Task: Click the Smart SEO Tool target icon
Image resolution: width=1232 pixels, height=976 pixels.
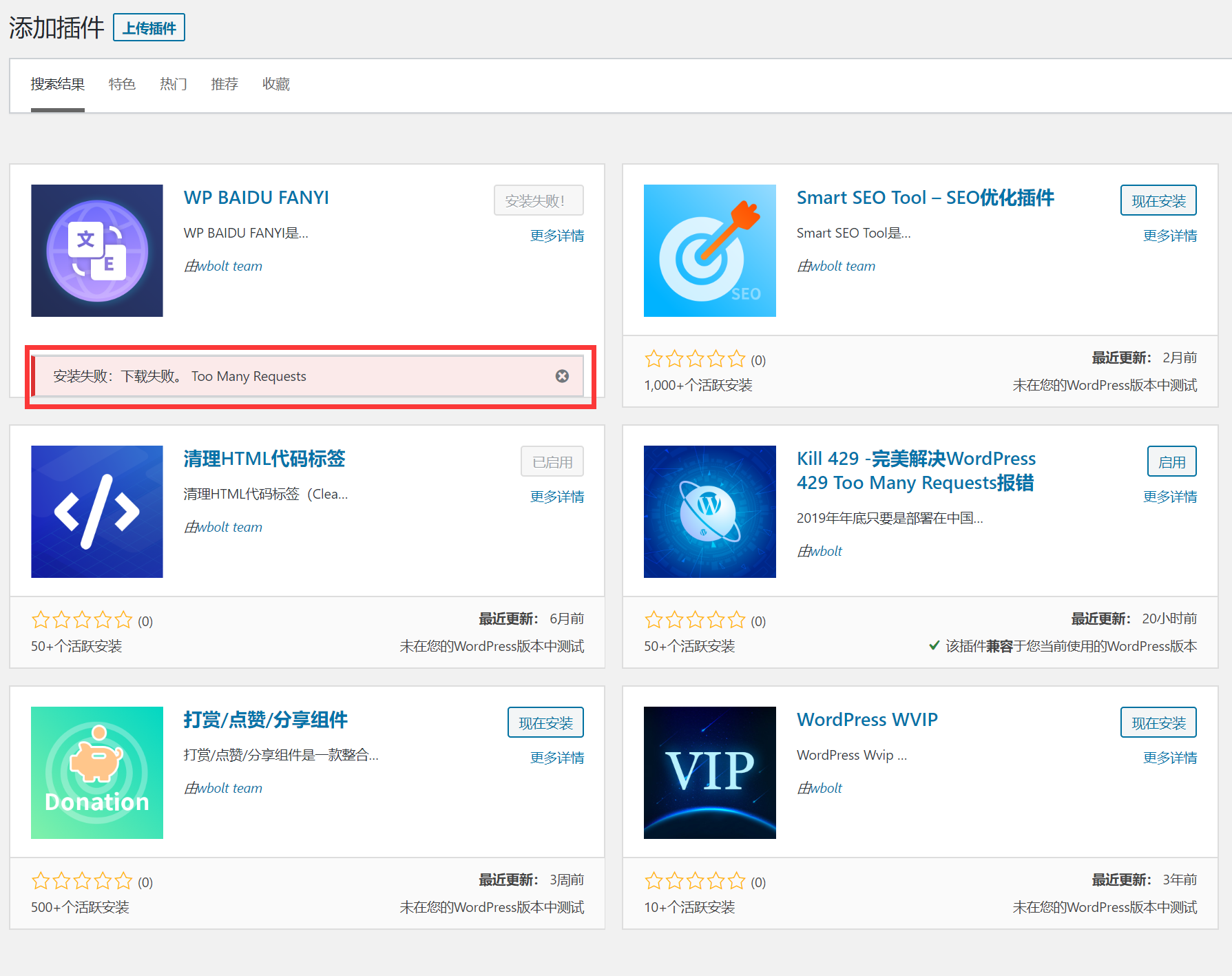Action: [x=709, y=250]
